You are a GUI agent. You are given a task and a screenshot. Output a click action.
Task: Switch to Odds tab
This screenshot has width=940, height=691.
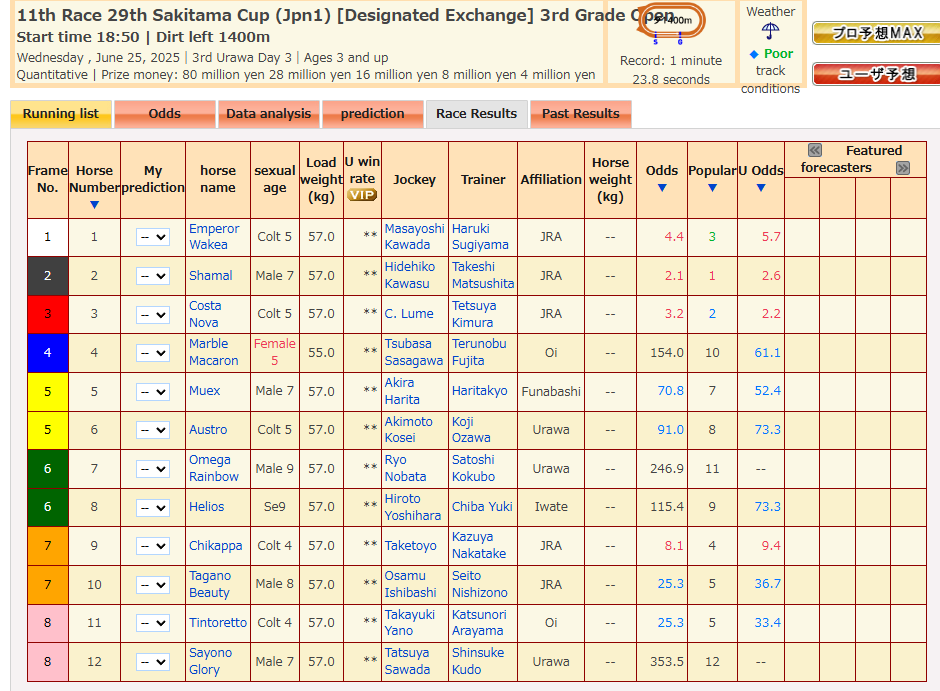click(165, 114)
